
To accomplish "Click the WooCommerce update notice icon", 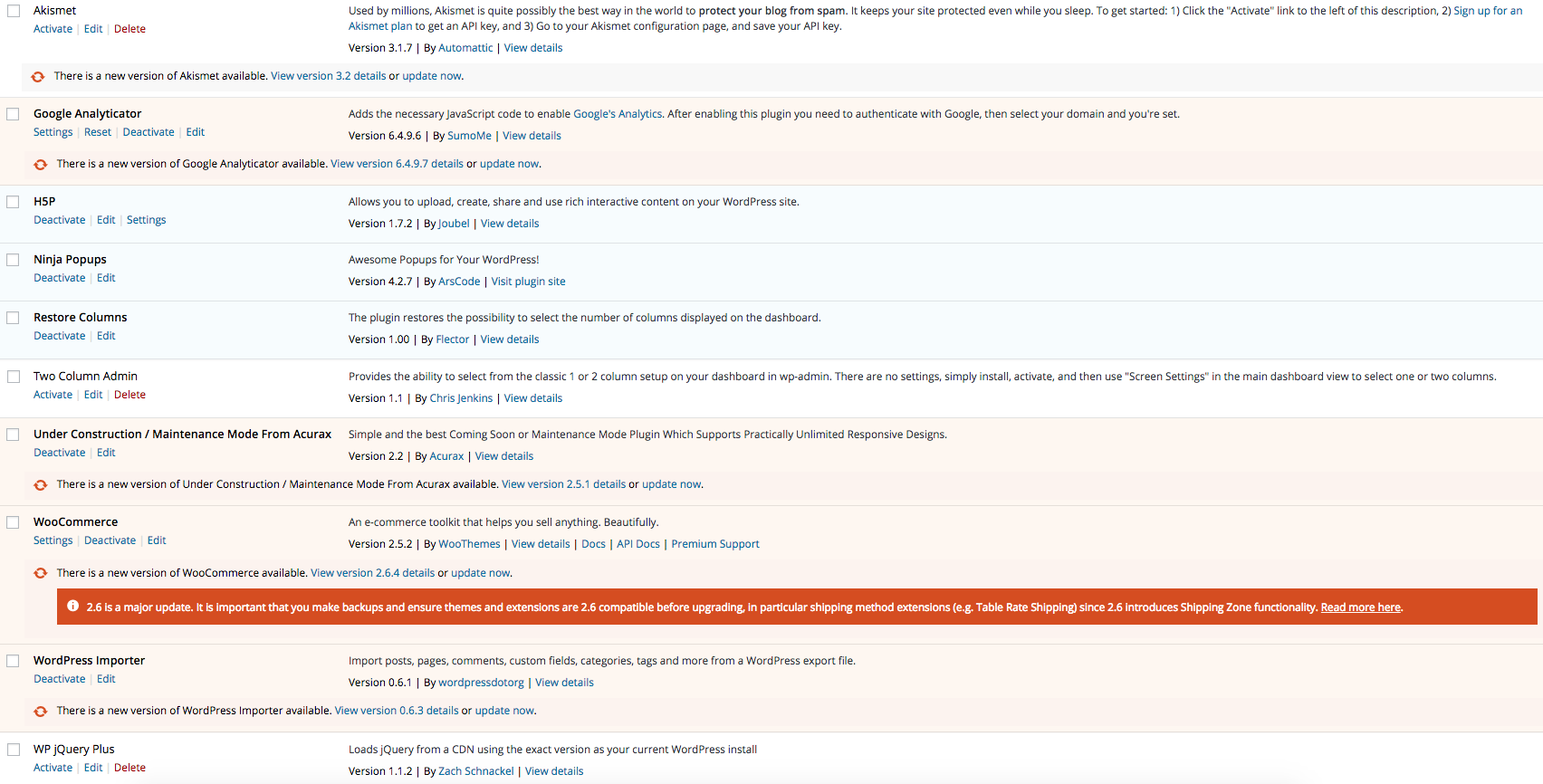I will (x=41, y=573).
